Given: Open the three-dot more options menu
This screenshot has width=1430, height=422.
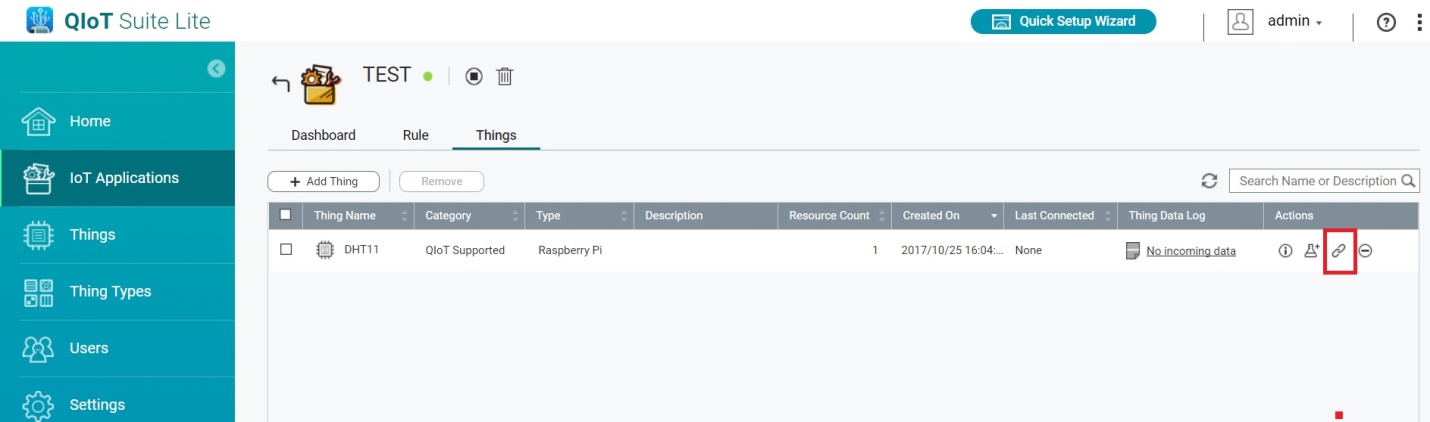Looking at the screenshot, I should pos(1419,22).
